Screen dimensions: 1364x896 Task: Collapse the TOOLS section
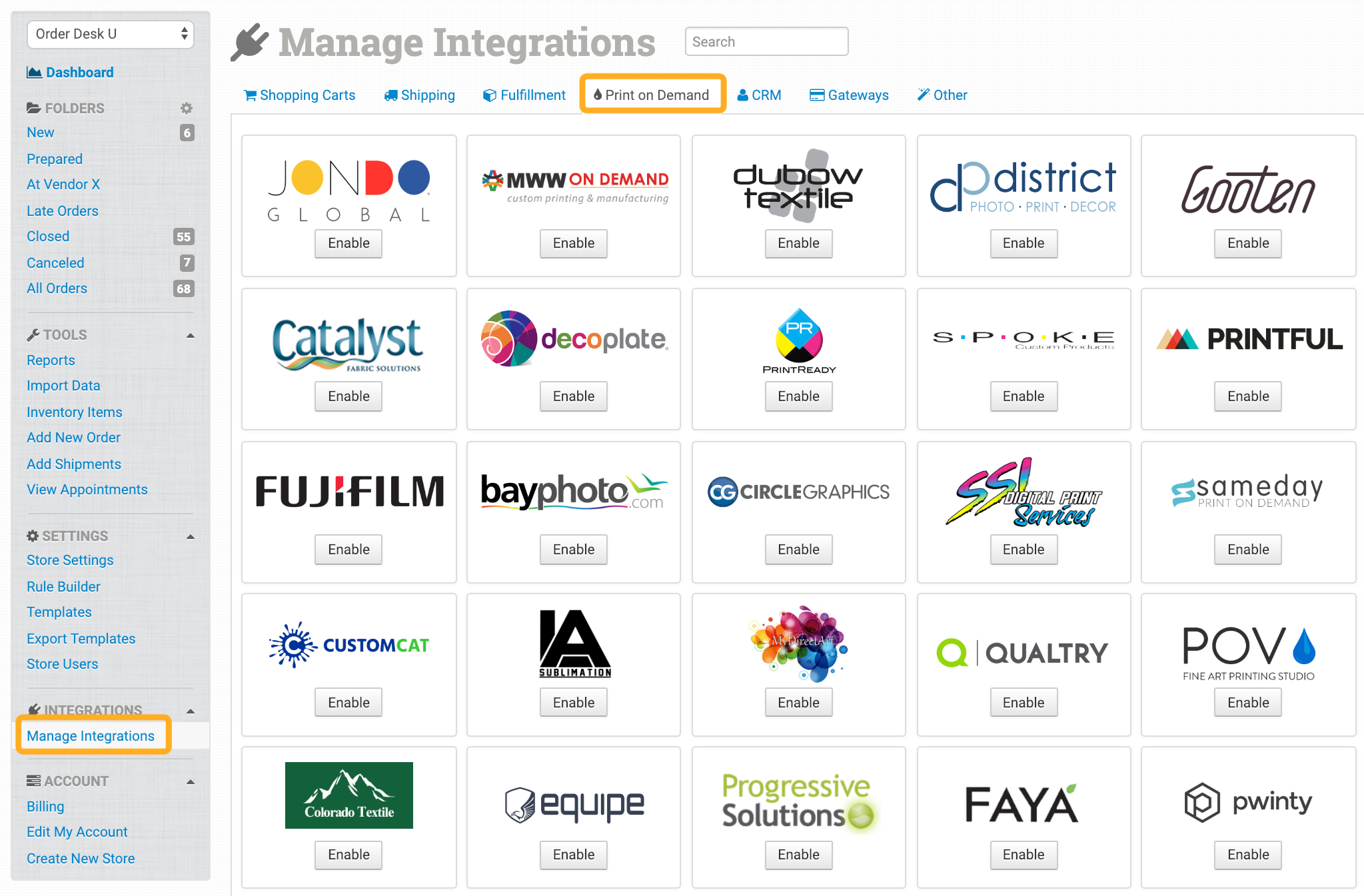[x=191, y=335]
